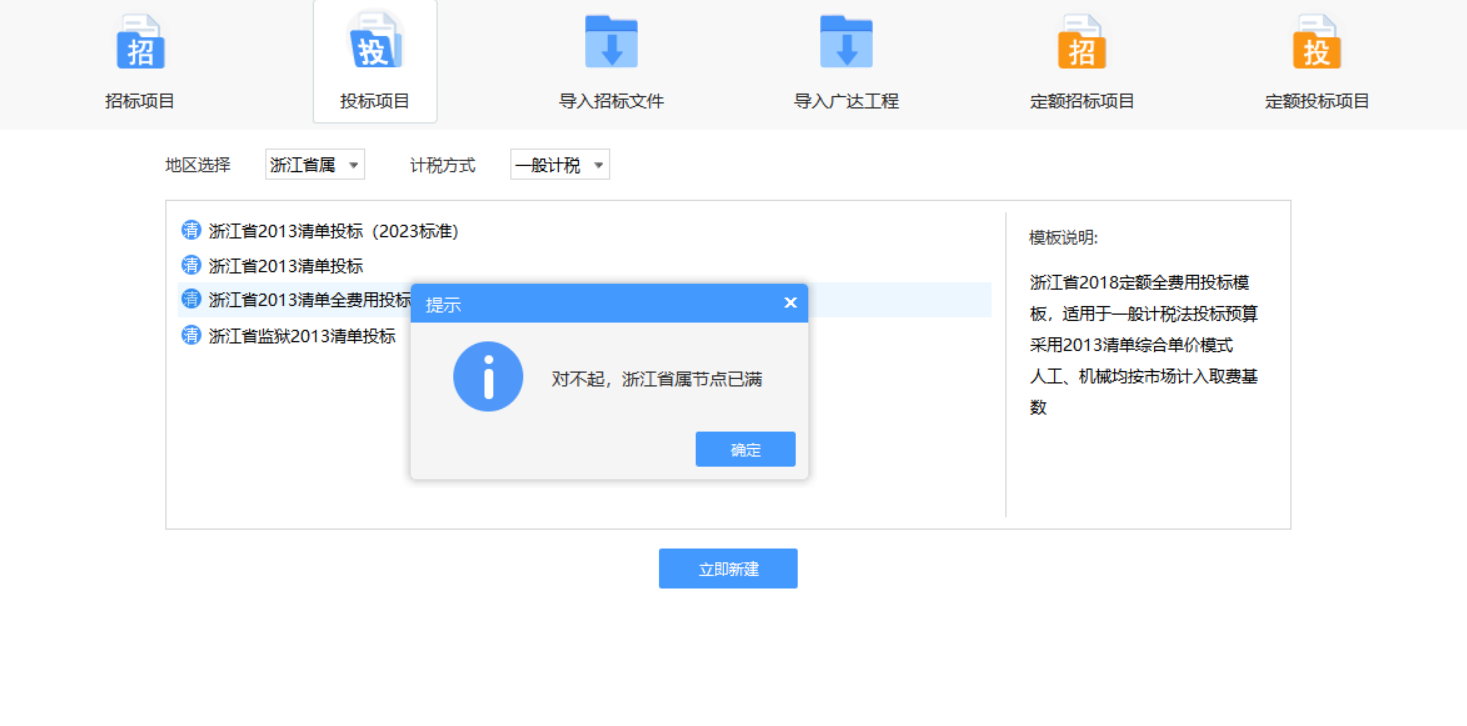
Task: Click the 计税方式 label
Action: [x=443, y=165]
